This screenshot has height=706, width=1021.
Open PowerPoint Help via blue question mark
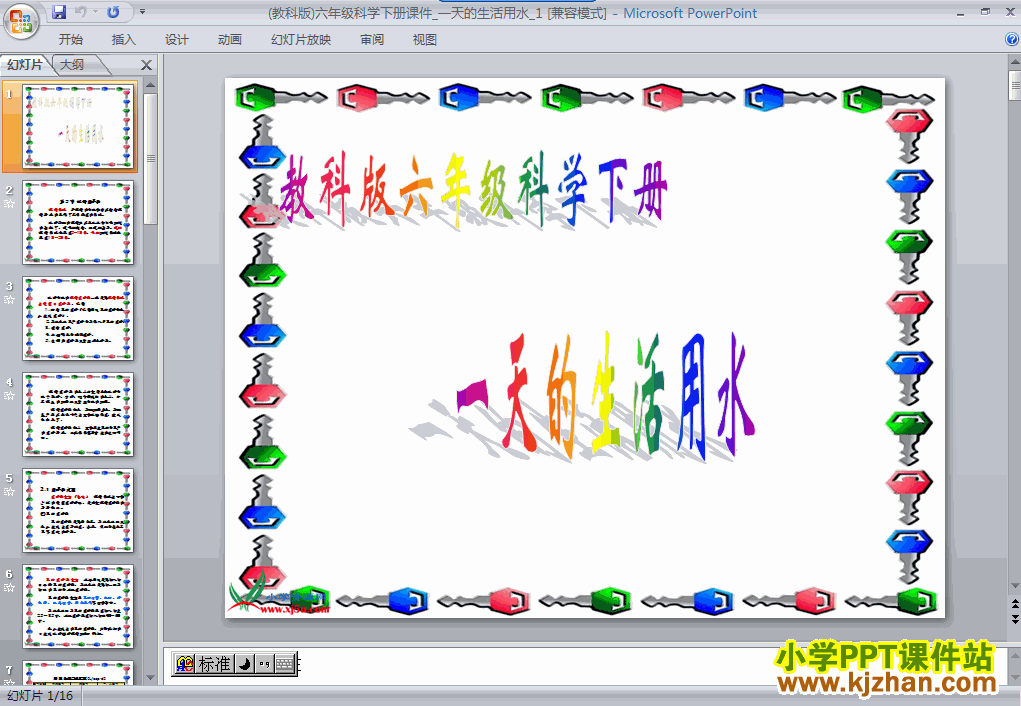(1013, 39)
